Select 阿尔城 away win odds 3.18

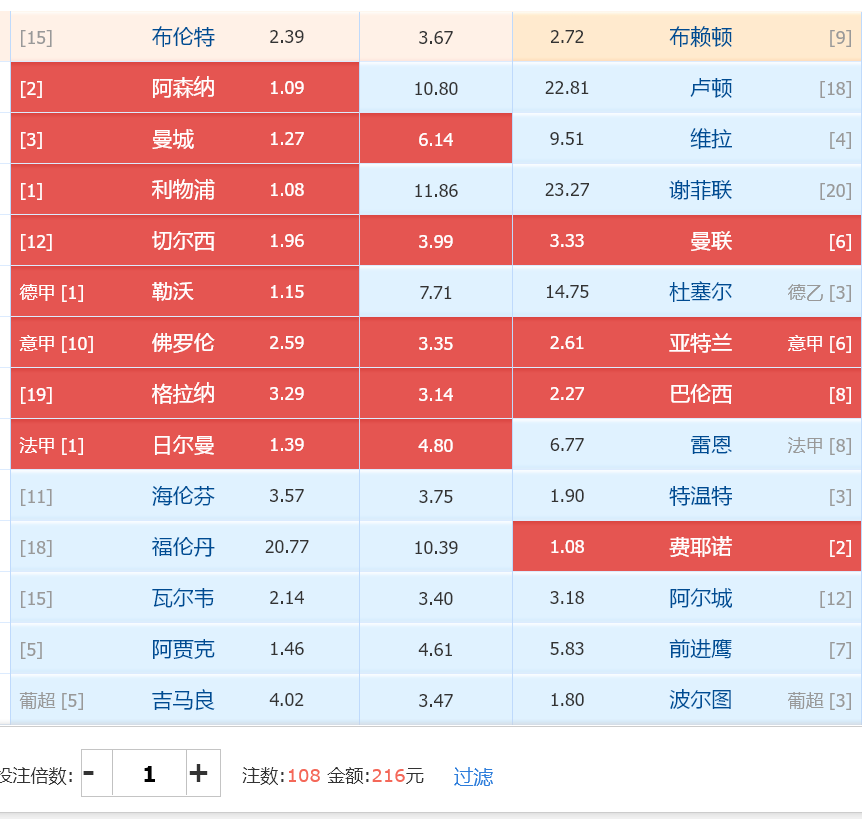tap(687, 598)
